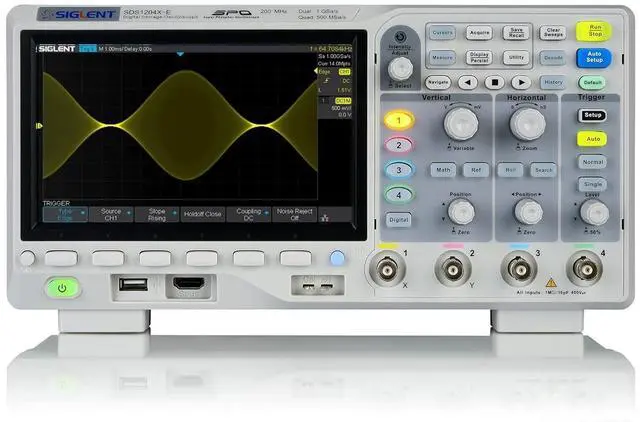This screenshot has width=640, height=422.
Task: Push the round gray button left of softkeys
Action: [x=27, y=258]
